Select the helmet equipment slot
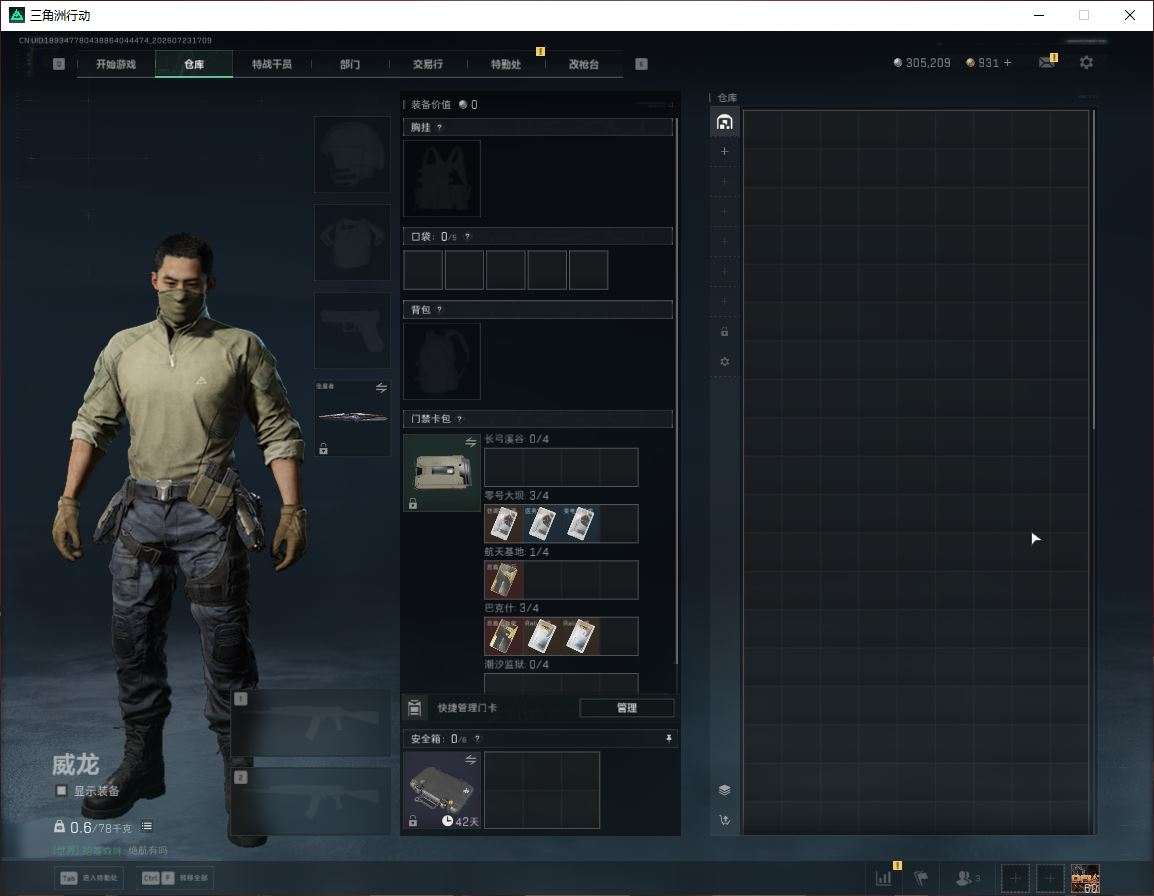 coord(353,155)
